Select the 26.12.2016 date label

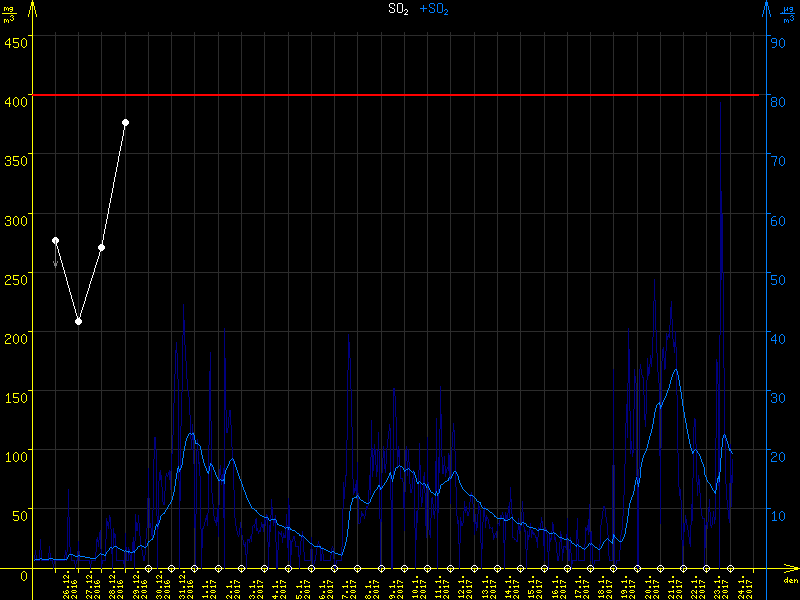coord(67,585)
